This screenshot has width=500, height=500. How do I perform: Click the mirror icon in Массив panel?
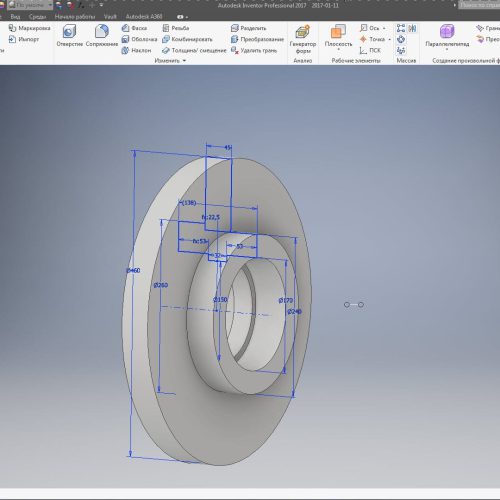pos(412,28)
